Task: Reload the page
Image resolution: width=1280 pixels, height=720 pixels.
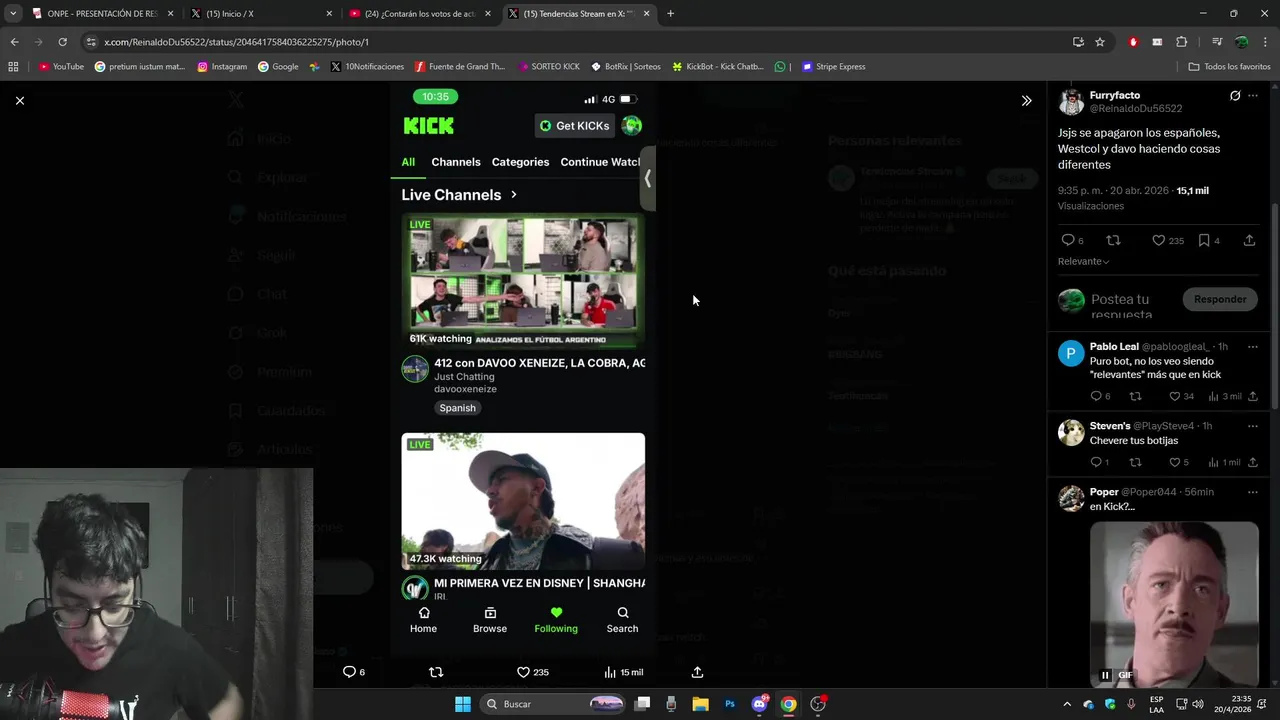Action: (62, 42)
